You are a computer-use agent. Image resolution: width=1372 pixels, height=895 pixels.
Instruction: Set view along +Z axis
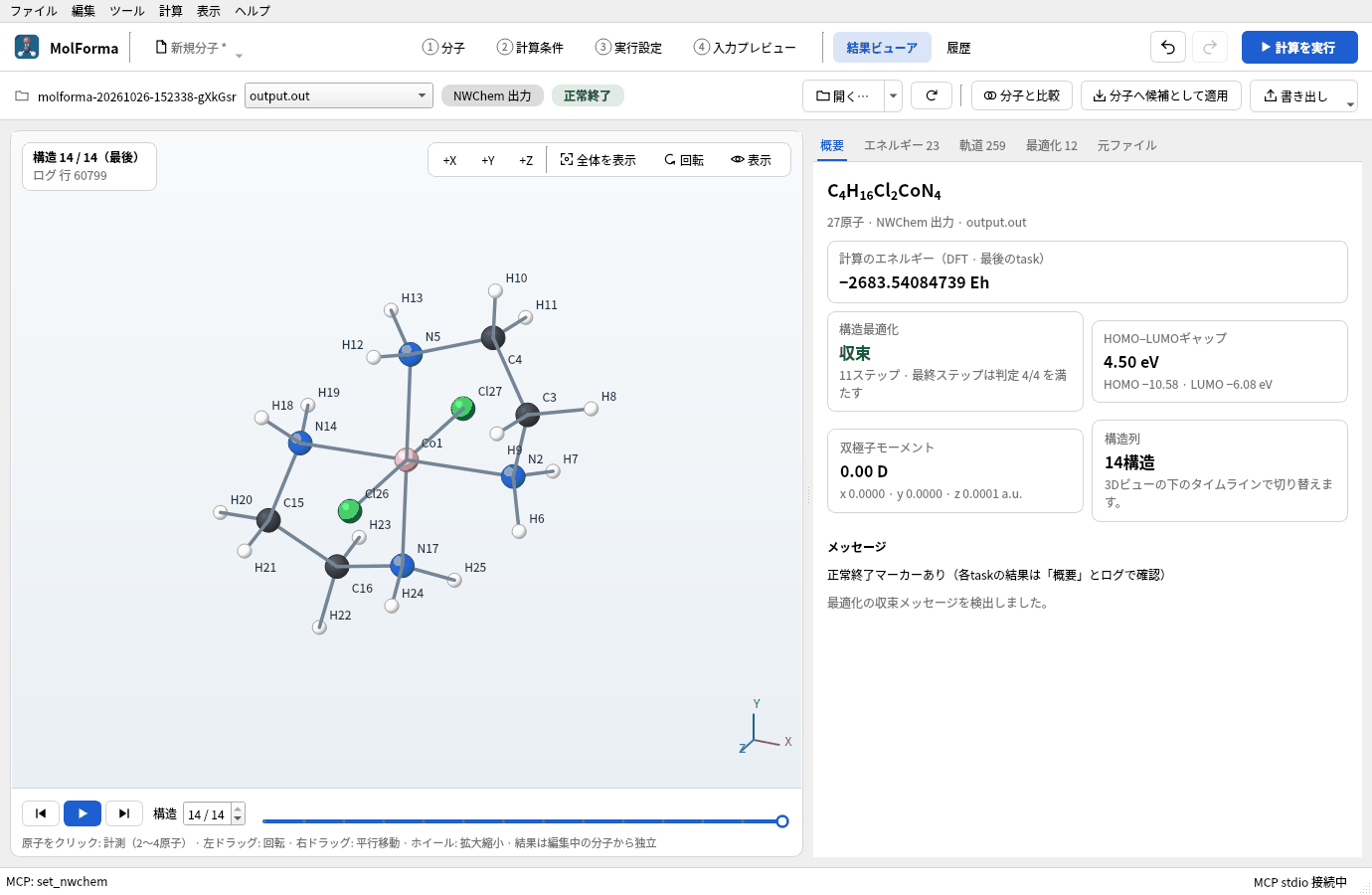click(x=526, y=160)
